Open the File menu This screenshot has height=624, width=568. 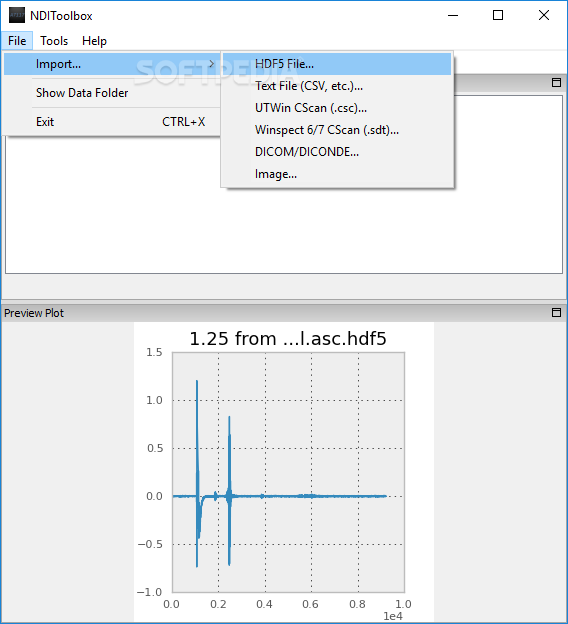tap(17, 41)
